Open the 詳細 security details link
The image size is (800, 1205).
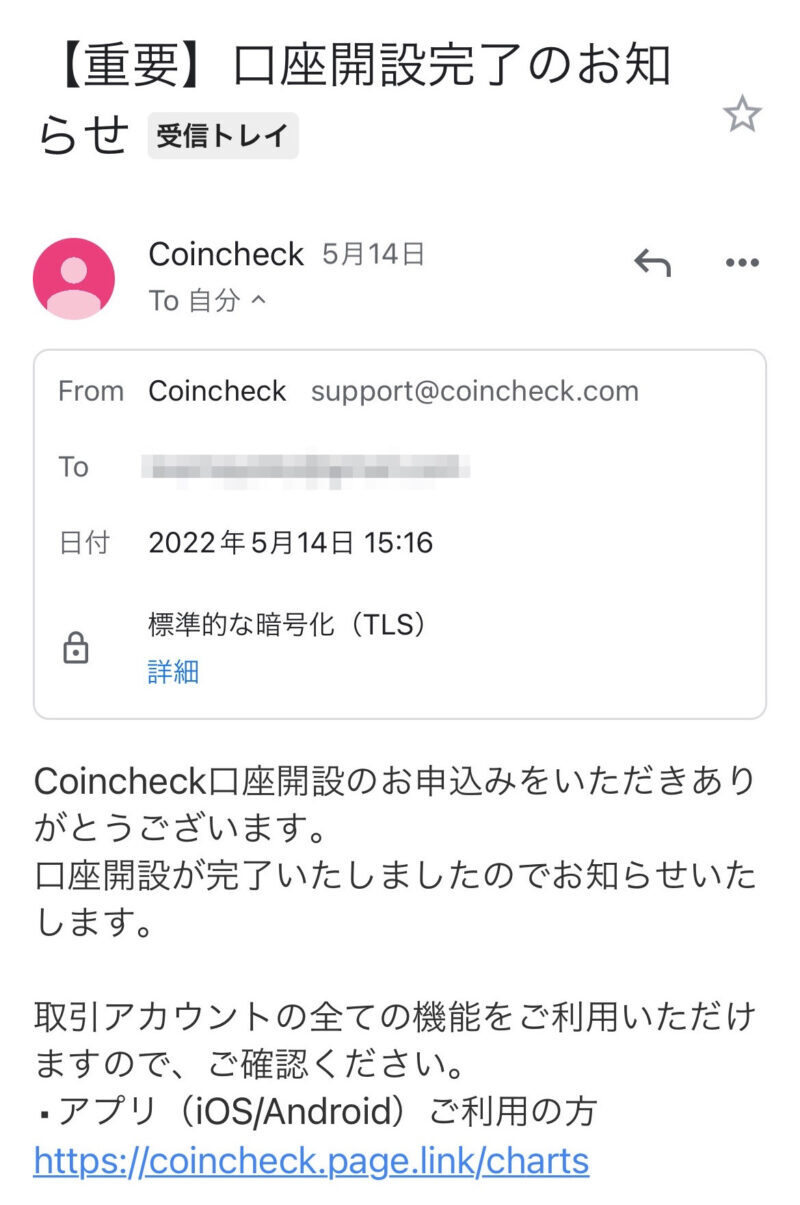(x=173, y=672)
